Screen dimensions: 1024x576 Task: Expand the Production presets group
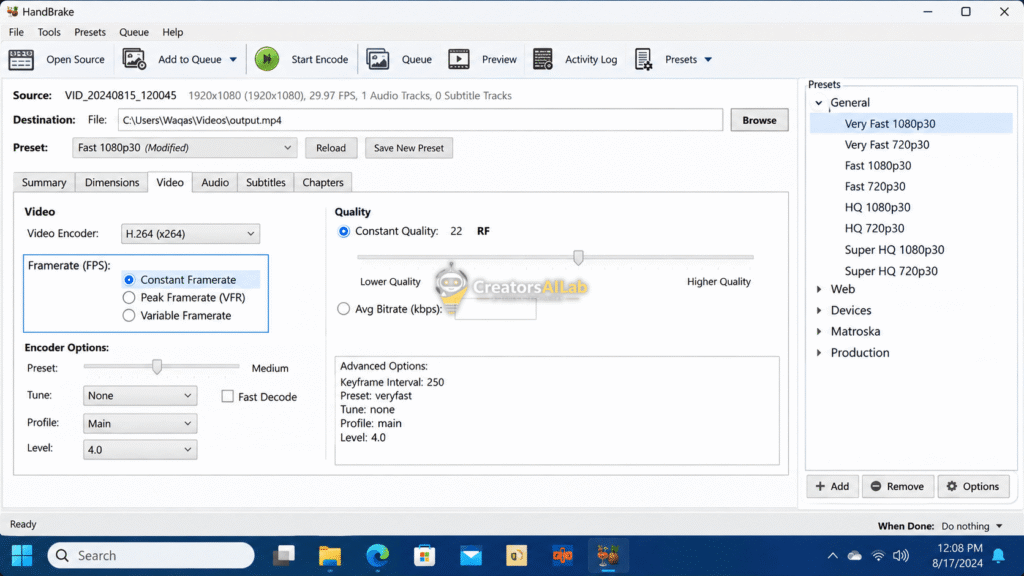coord(819,353)
